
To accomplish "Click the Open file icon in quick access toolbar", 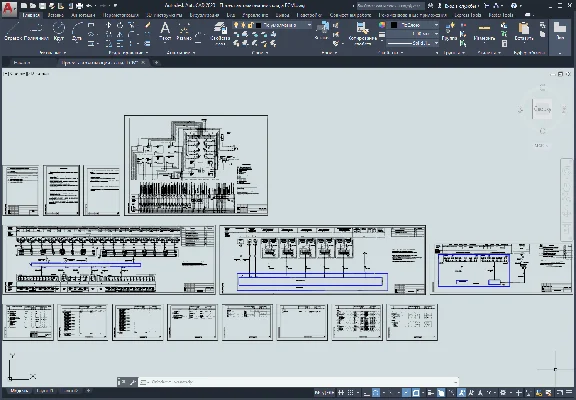I will click(x=33, y=6).
